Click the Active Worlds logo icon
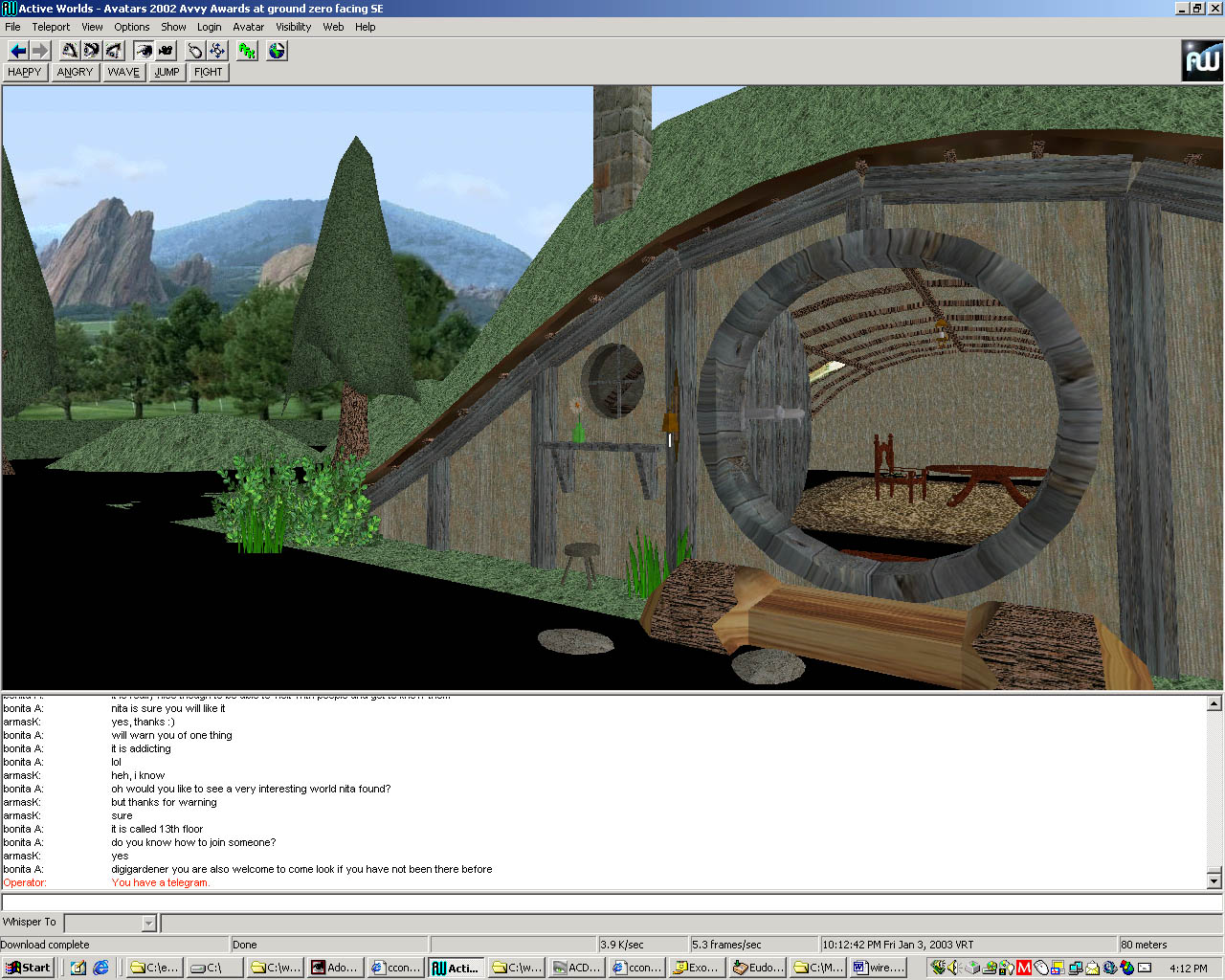Screen dimensions: 1225x980 (x=1202, y=61)
